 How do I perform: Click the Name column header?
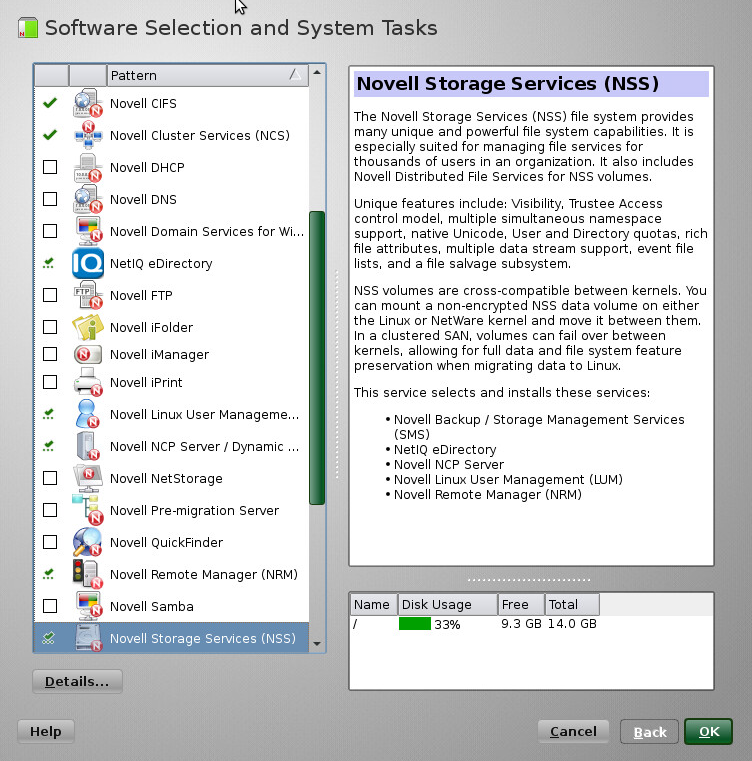click(374, 604)
